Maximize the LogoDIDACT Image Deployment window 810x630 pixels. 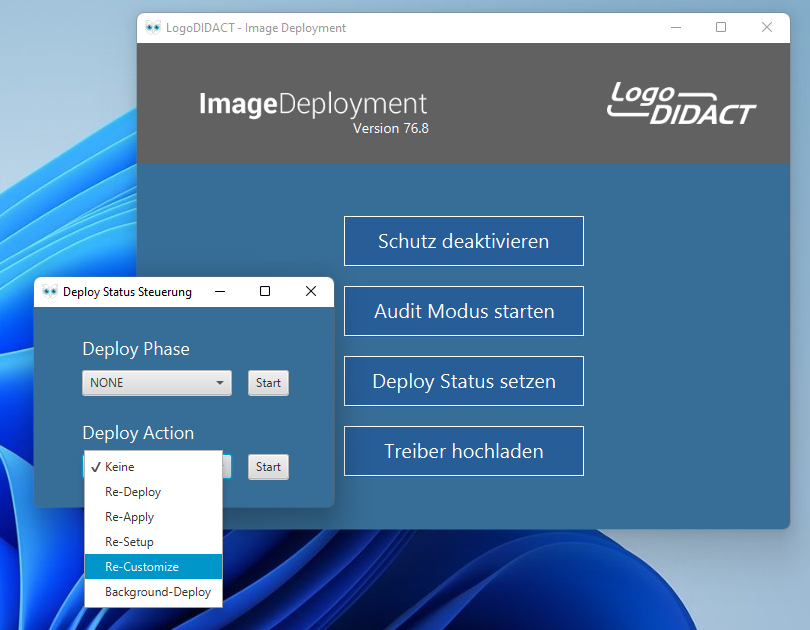click(721, 27)
